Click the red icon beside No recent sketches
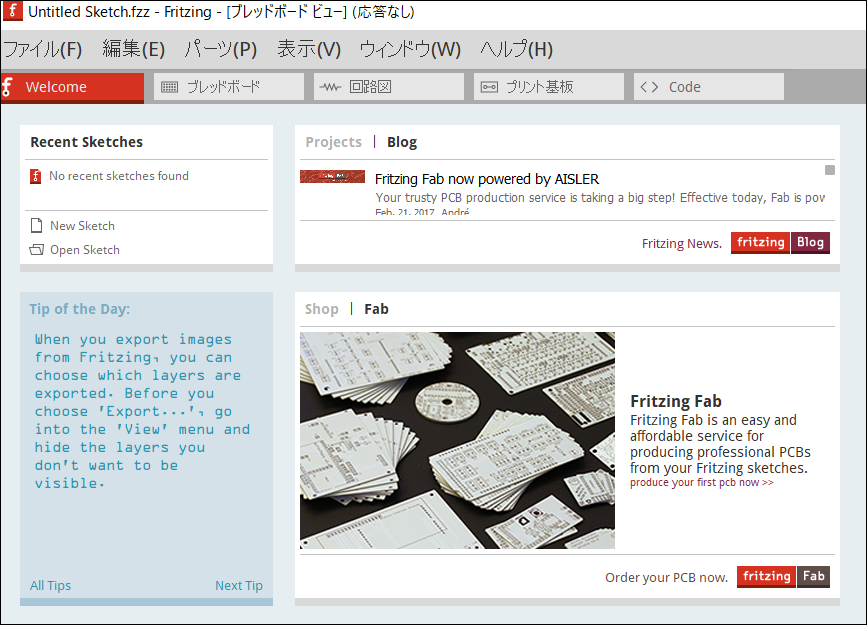The image size is (867, 625). pyautogui.click(x=35, y=176)
